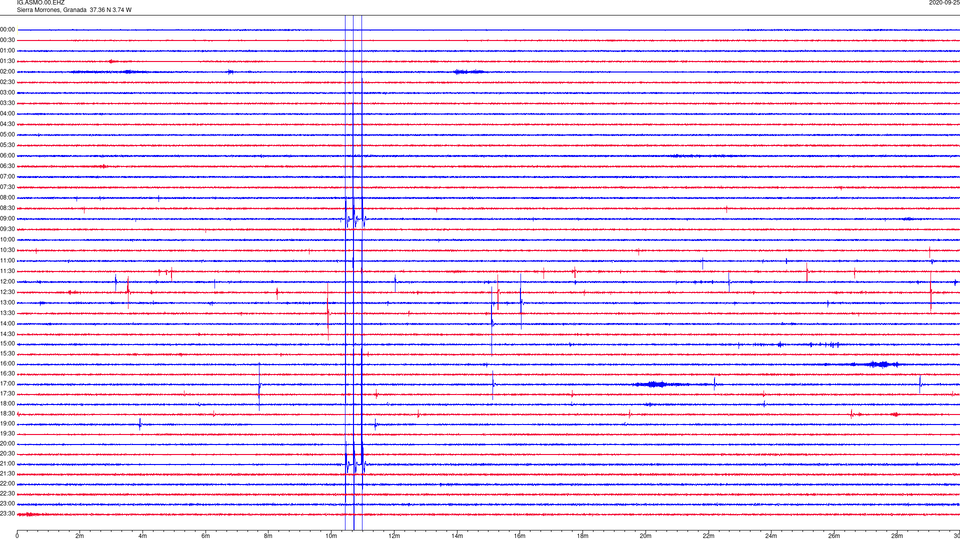Choose the 24m axis tick label
This screenshot has width=960, height=540.
[x=771, y=536]
